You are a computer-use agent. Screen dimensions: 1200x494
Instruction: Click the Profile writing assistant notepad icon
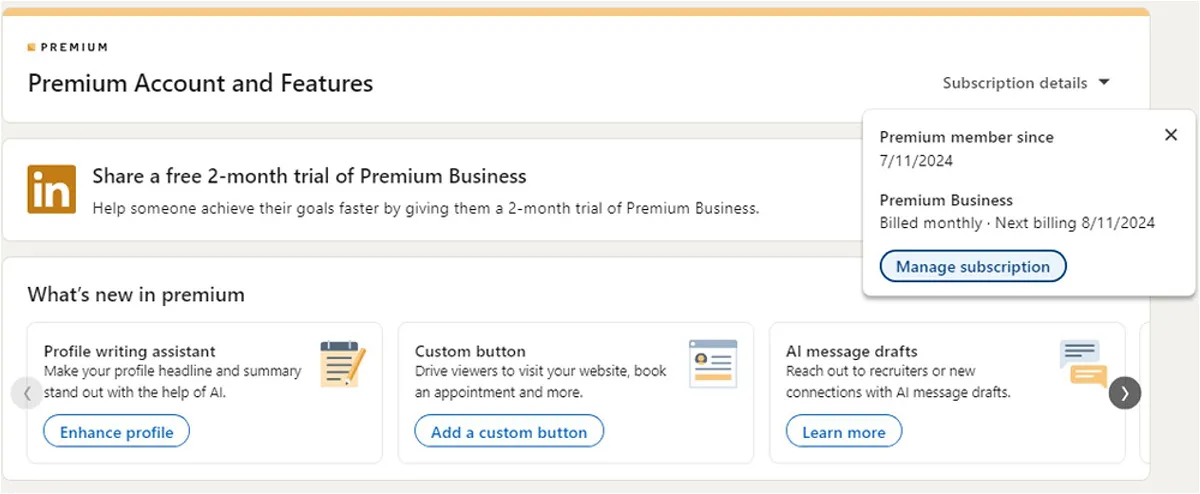point(343,364)
